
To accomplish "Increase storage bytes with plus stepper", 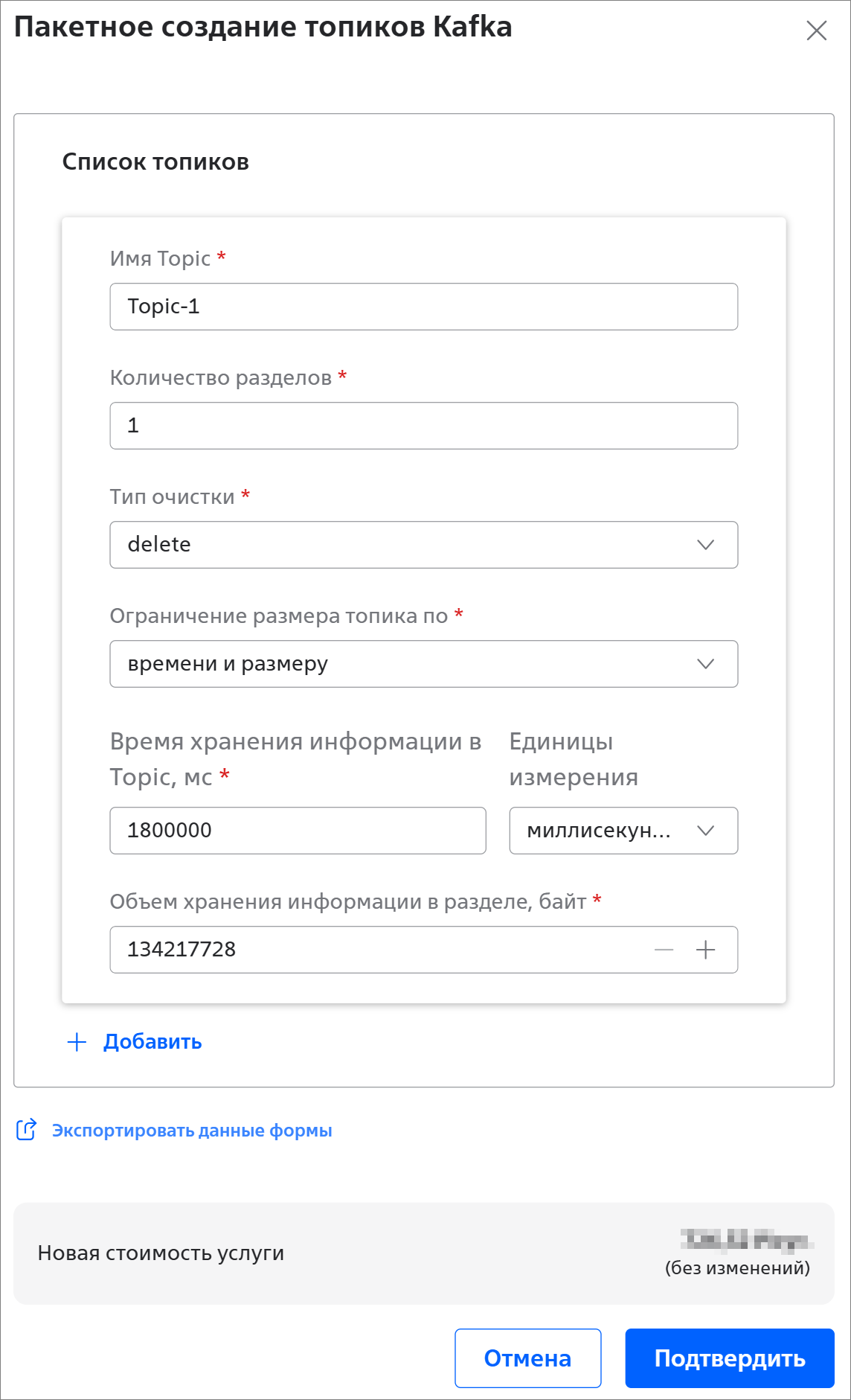I will 705,950.
